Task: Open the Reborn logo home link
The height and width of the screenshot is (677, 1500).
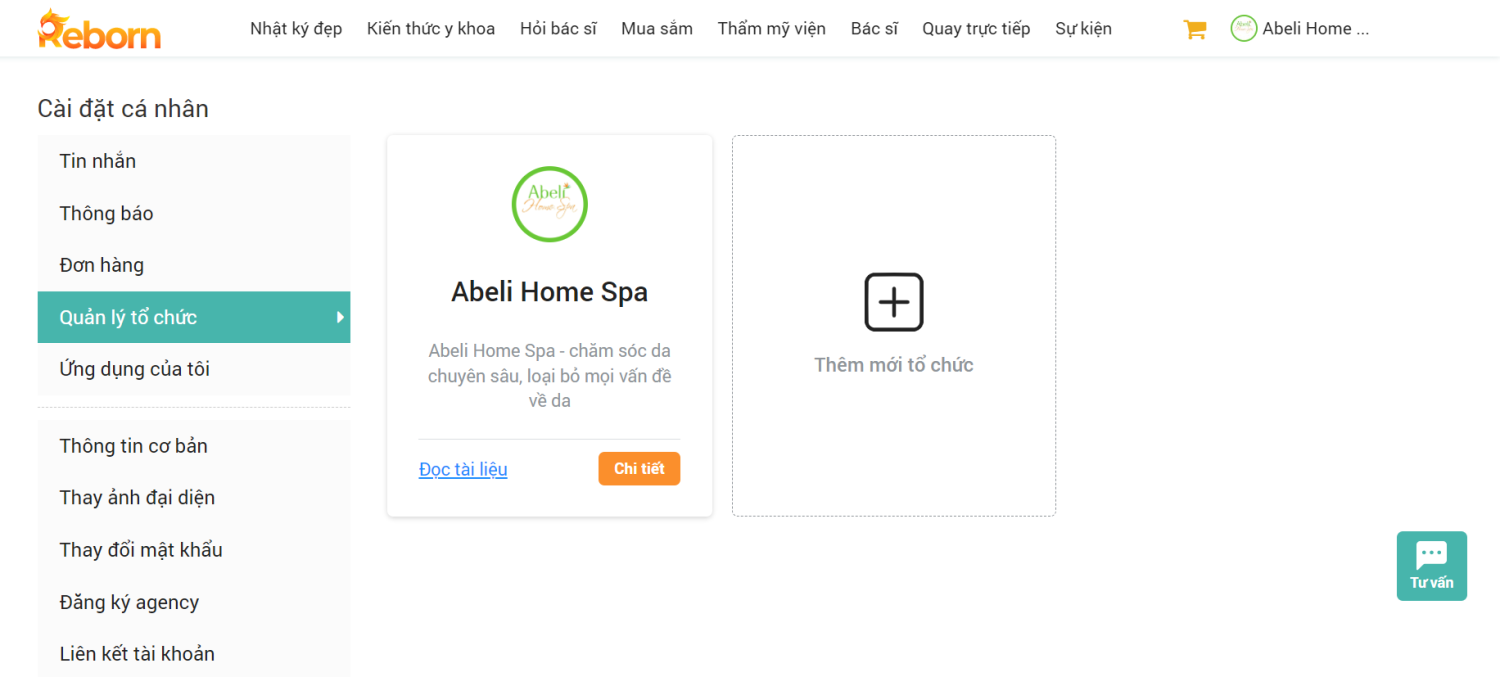Action: pos(99,30)
